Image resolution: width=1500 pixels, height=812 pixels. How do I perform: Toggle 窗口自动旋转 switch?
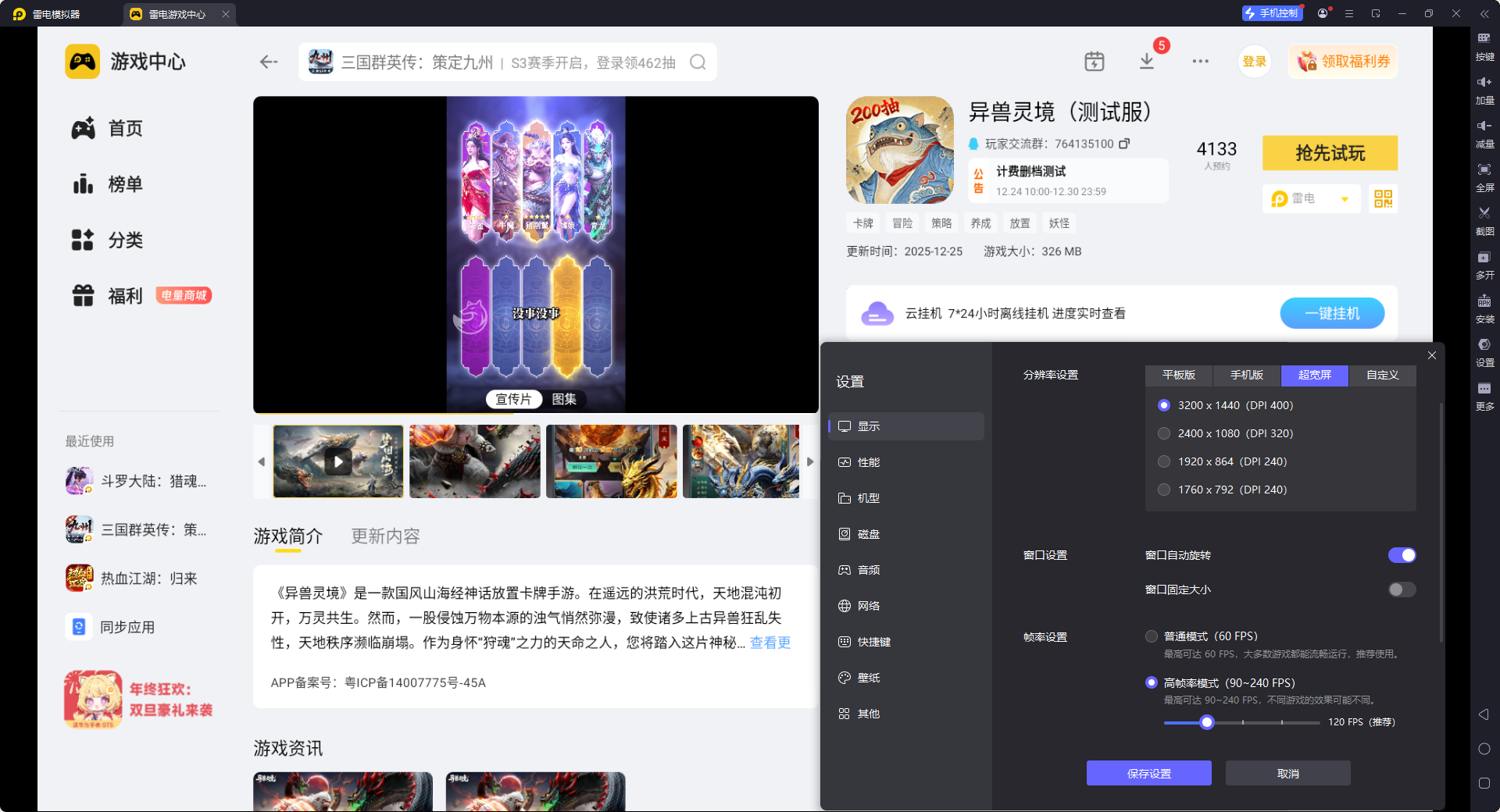1402,555
